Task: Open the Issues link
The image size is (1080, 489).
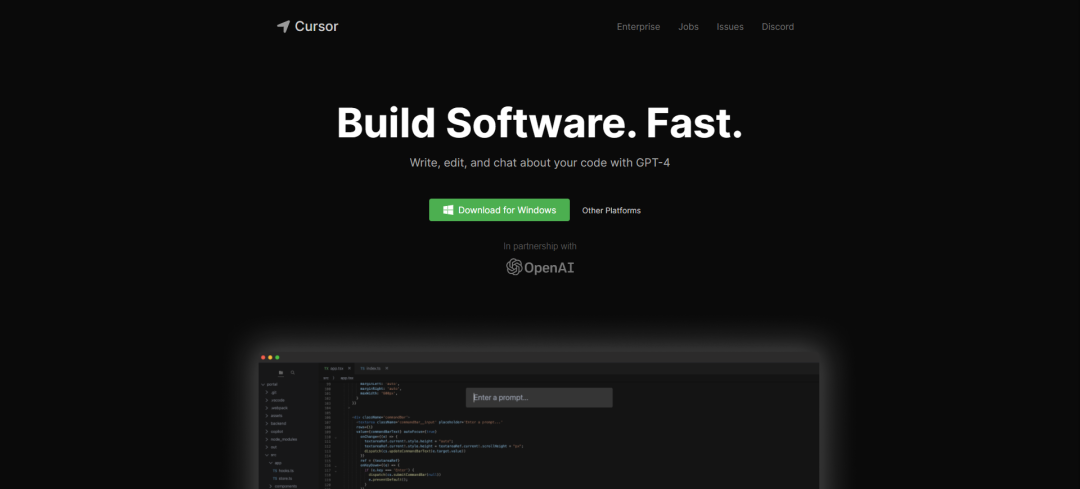Action: [730, 27]
